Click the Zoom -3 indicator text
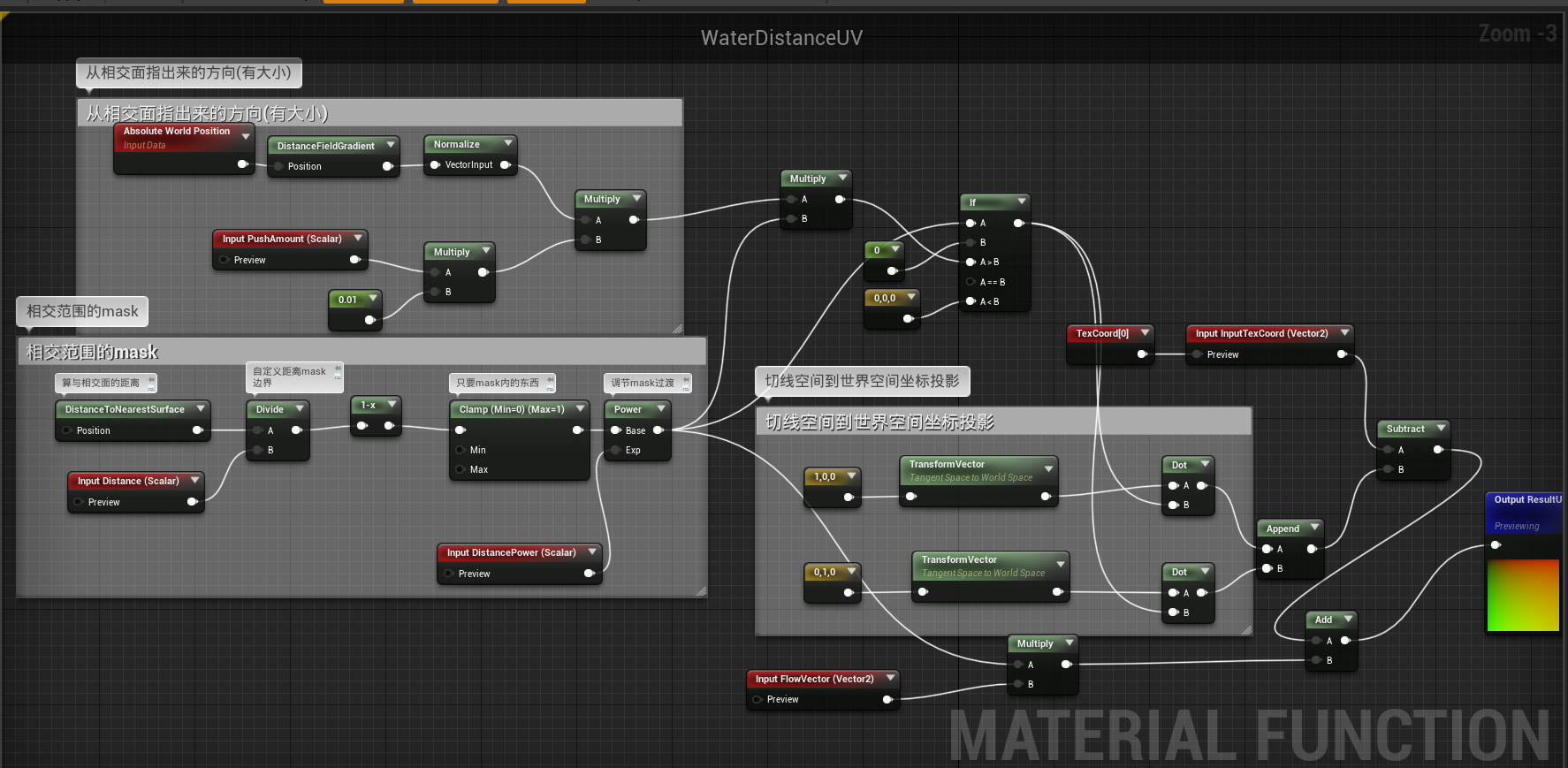Screen dimensions: 1568x768 [1518, 34]
